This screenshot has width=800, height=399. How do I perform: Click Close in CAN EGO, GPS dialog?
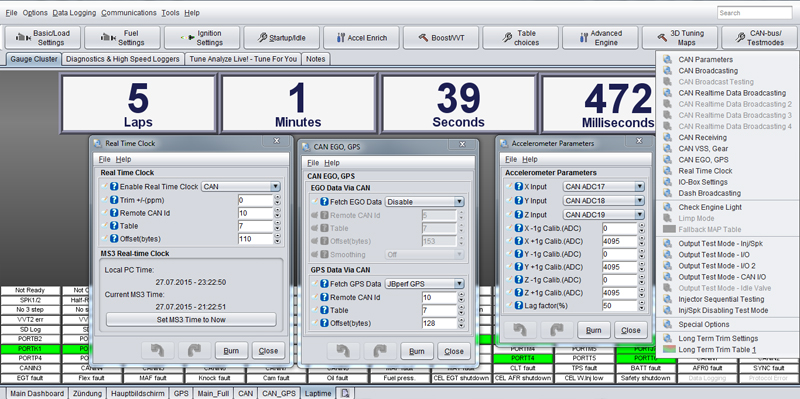[454, 351]
